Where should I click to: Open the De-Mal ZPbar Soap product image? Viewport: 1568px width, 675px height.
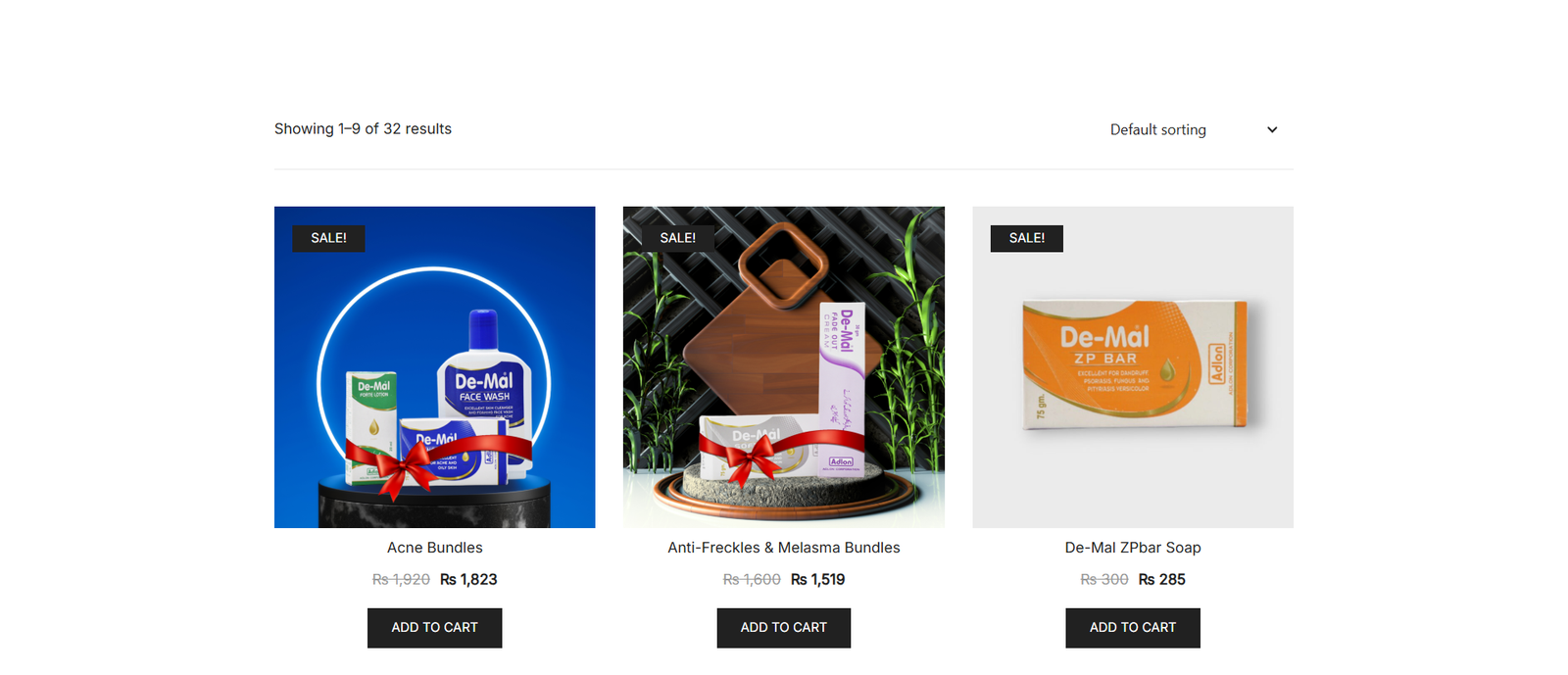(1133, 367)
